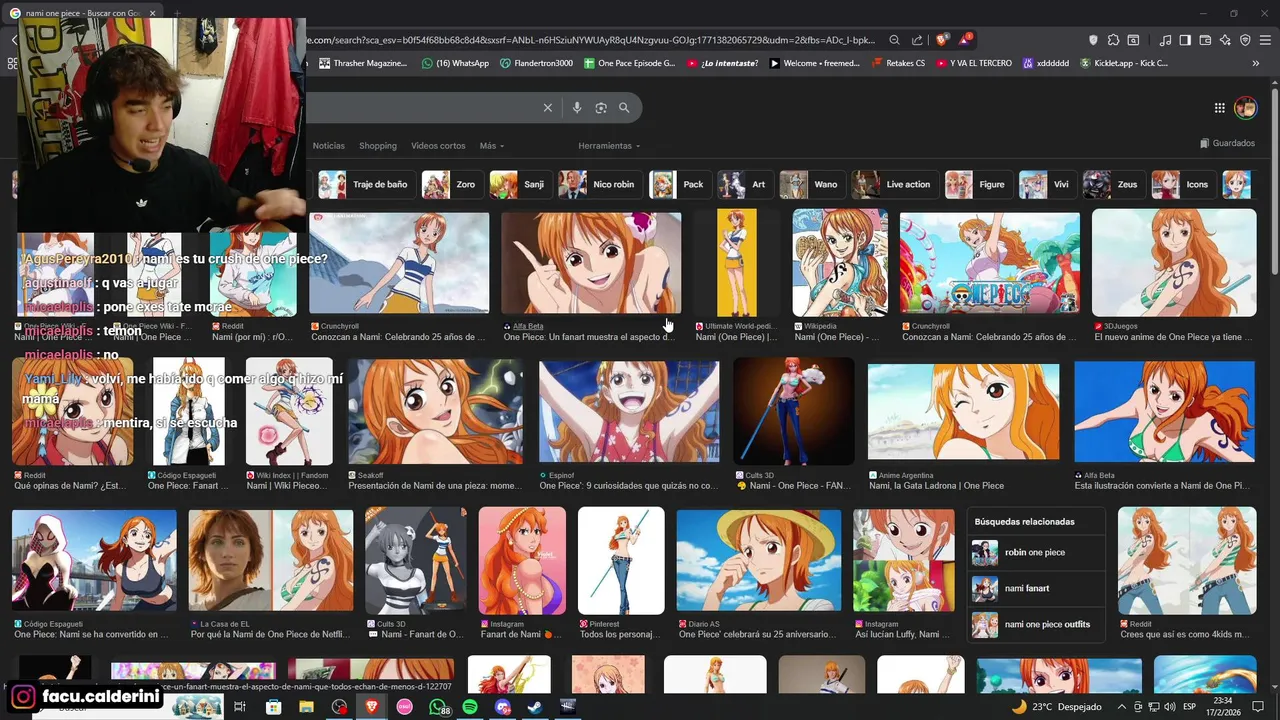Open the Espinof Nami image result

click(629, 412)
